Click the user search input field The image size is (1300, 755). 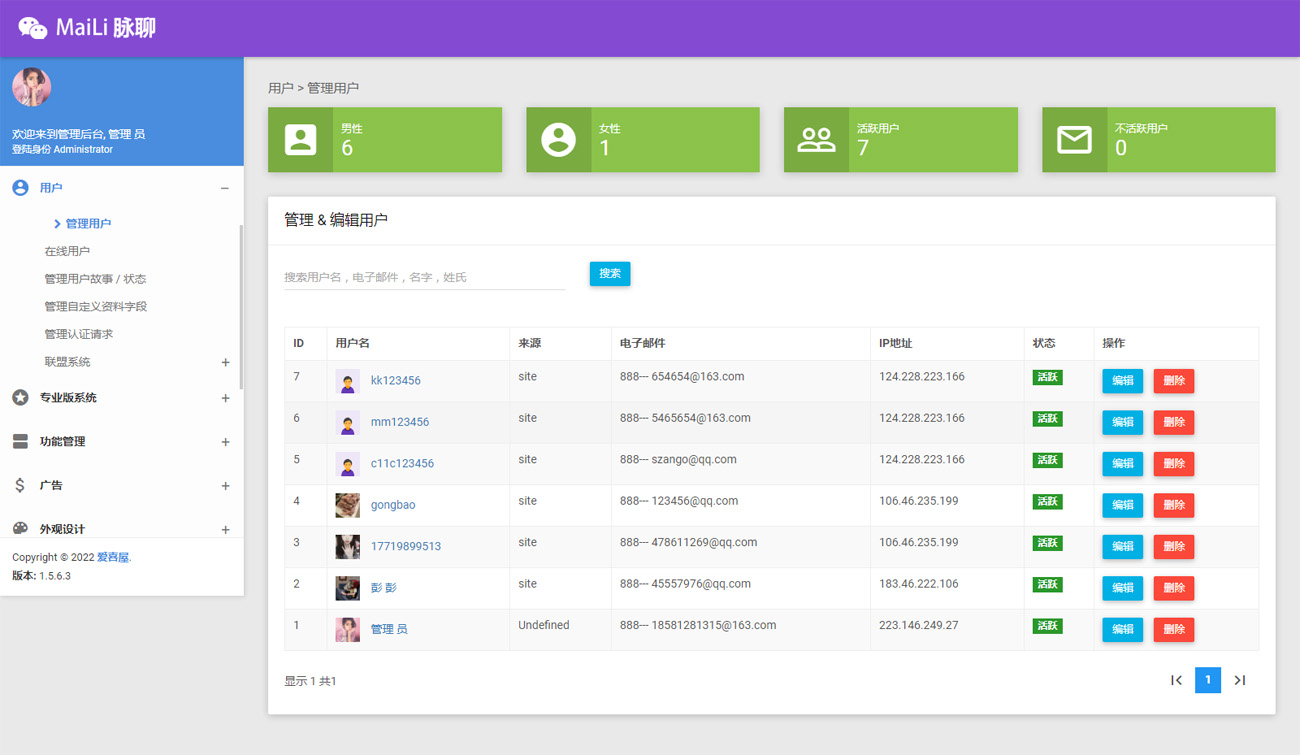click(420, 274)
